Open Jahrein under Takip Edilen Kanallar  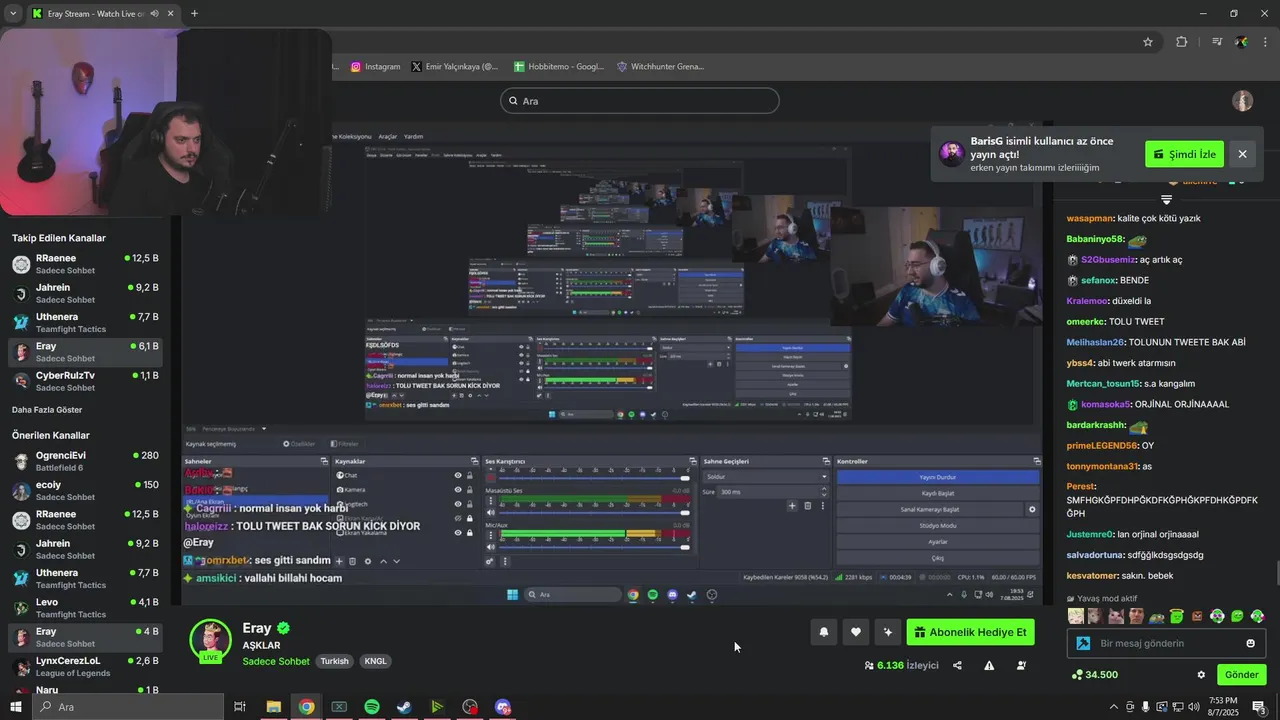pos(85,293)
